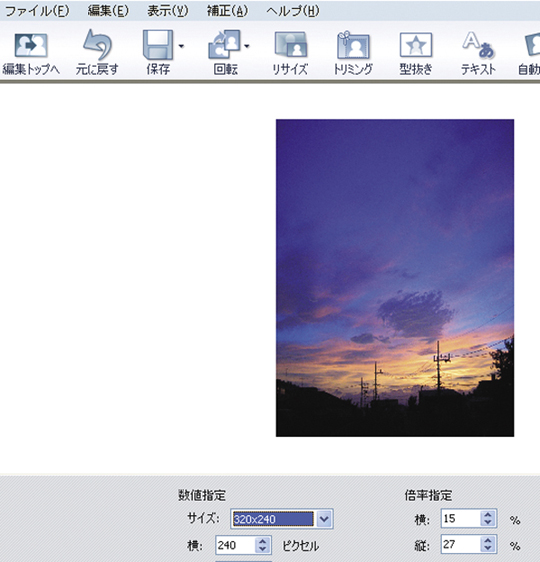Increase the 縦 percent scale value

(x=488, y=540)
